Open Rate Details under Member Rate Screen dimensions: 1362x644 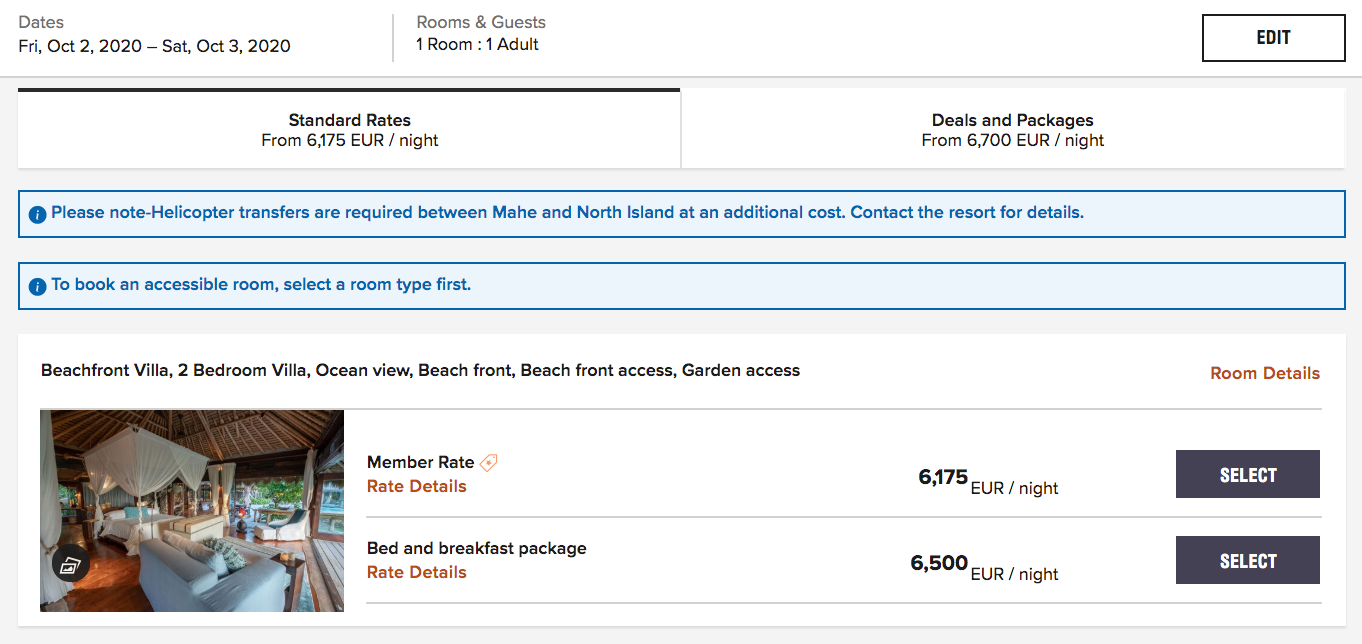click(416, 486)
